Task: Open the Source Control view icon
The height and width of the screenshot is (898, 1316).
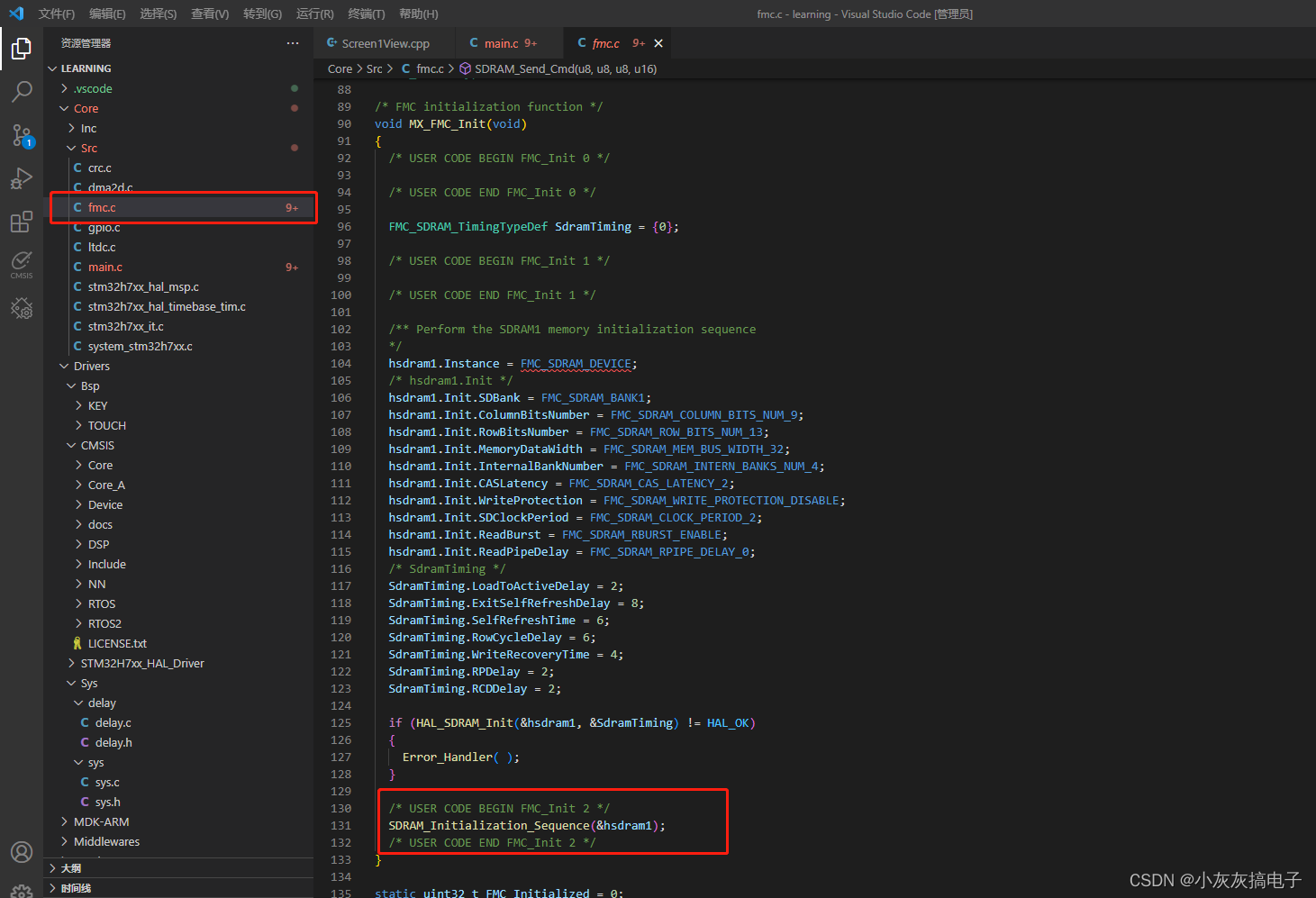Action: (22, 135)
